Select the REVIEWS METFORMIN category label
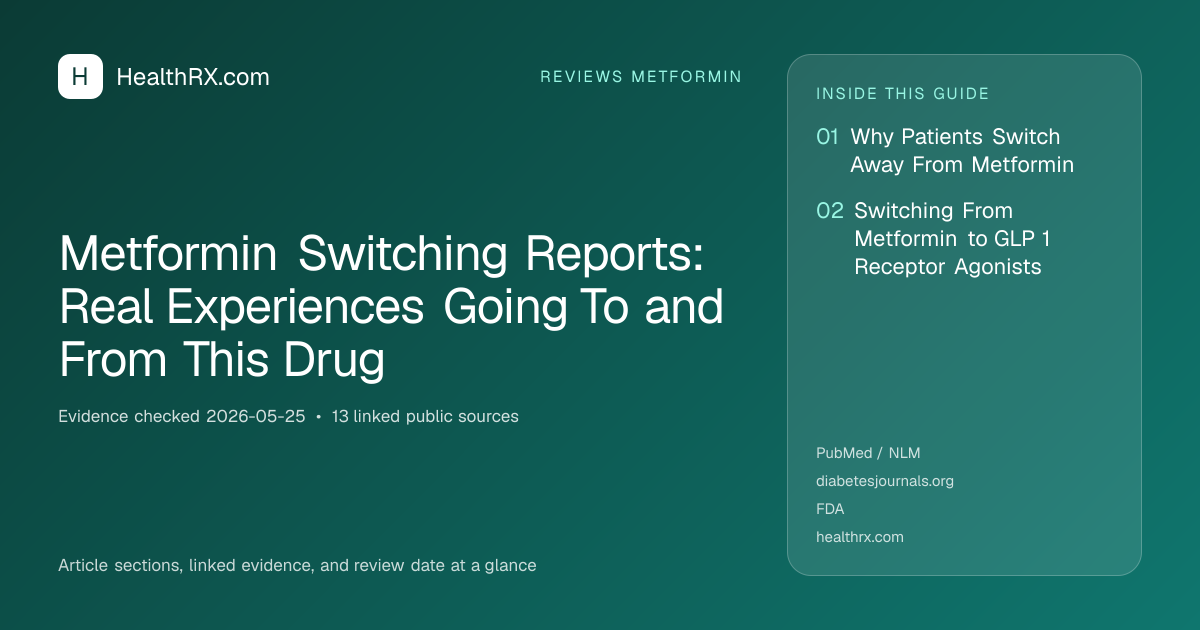 click(x=641, y=77)
